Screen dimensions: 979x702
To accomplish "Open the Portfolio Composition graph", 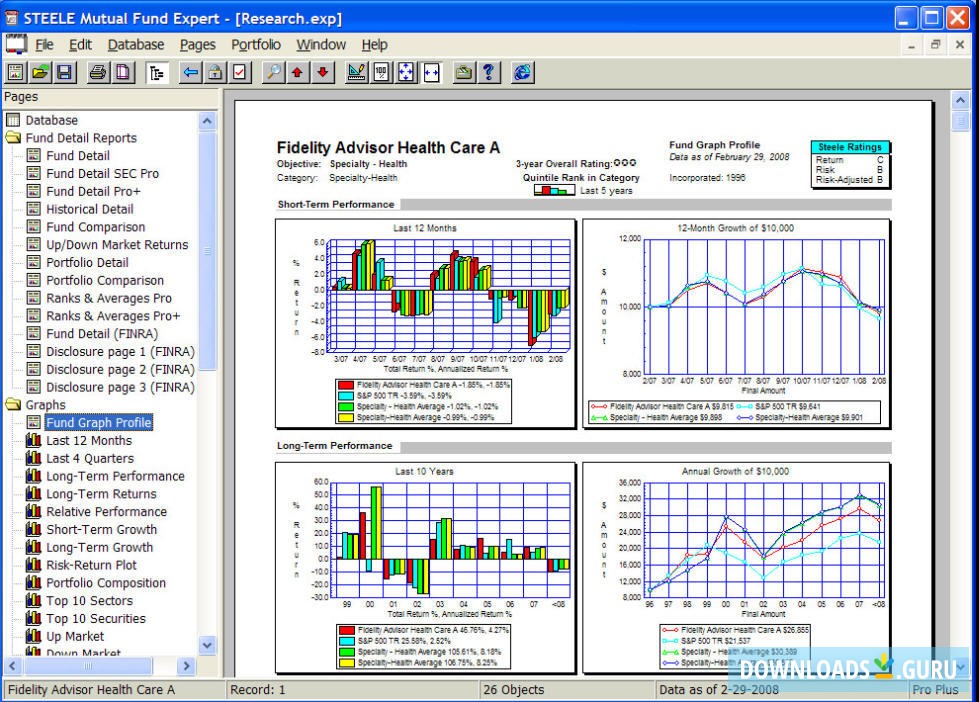I will [x=106, y=583].
